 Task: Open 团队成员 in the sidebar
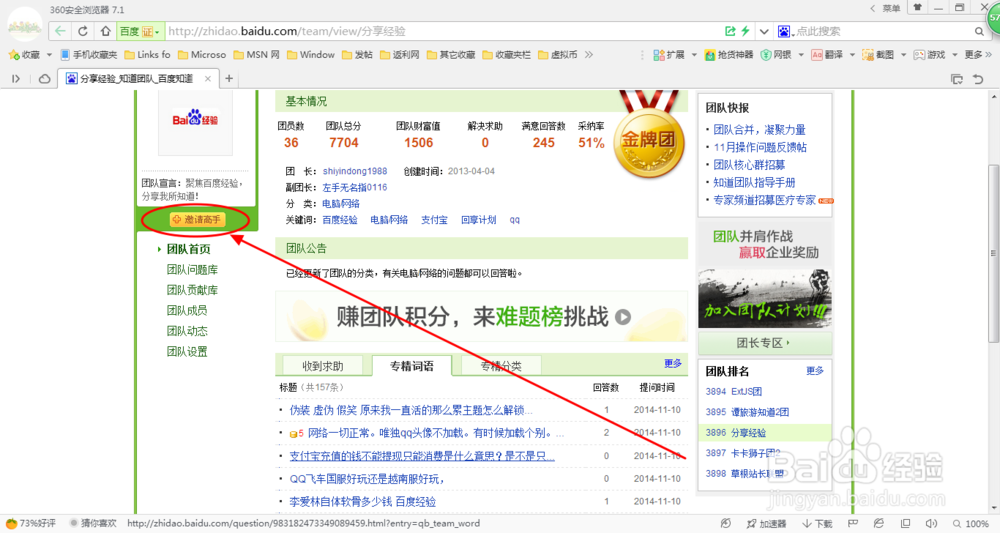187,310
